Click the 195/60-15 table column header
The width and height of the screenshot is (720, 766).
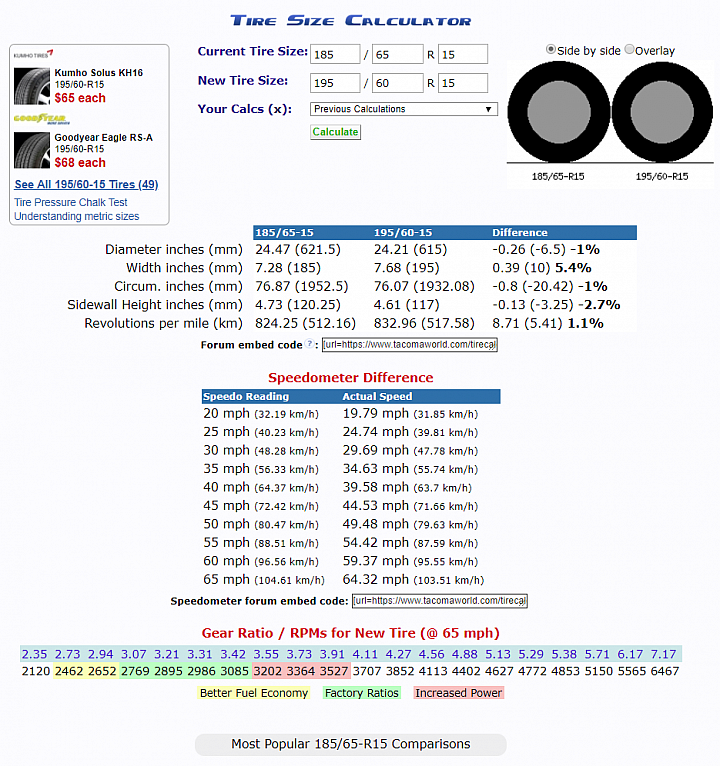pos(403,233)
